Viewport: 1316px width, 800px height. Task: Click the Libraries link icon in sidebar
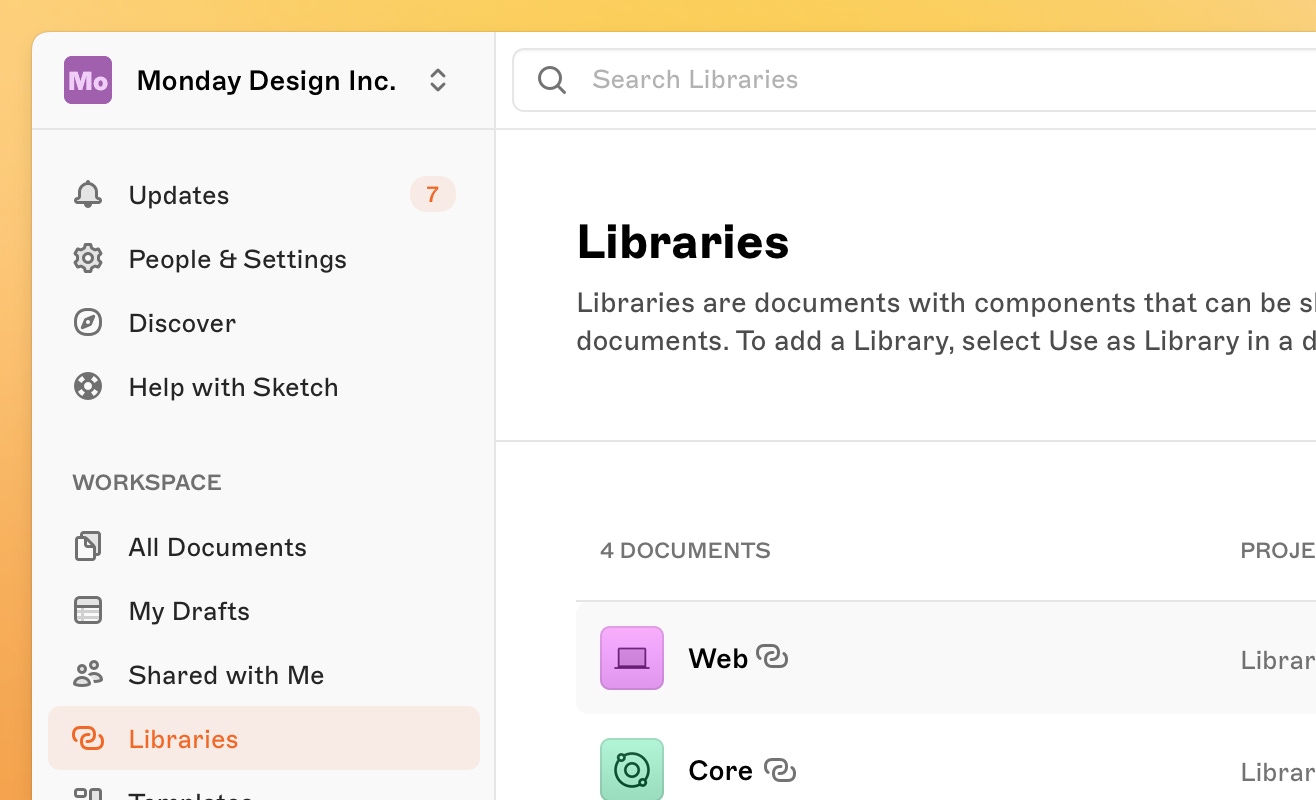(88, 739)
